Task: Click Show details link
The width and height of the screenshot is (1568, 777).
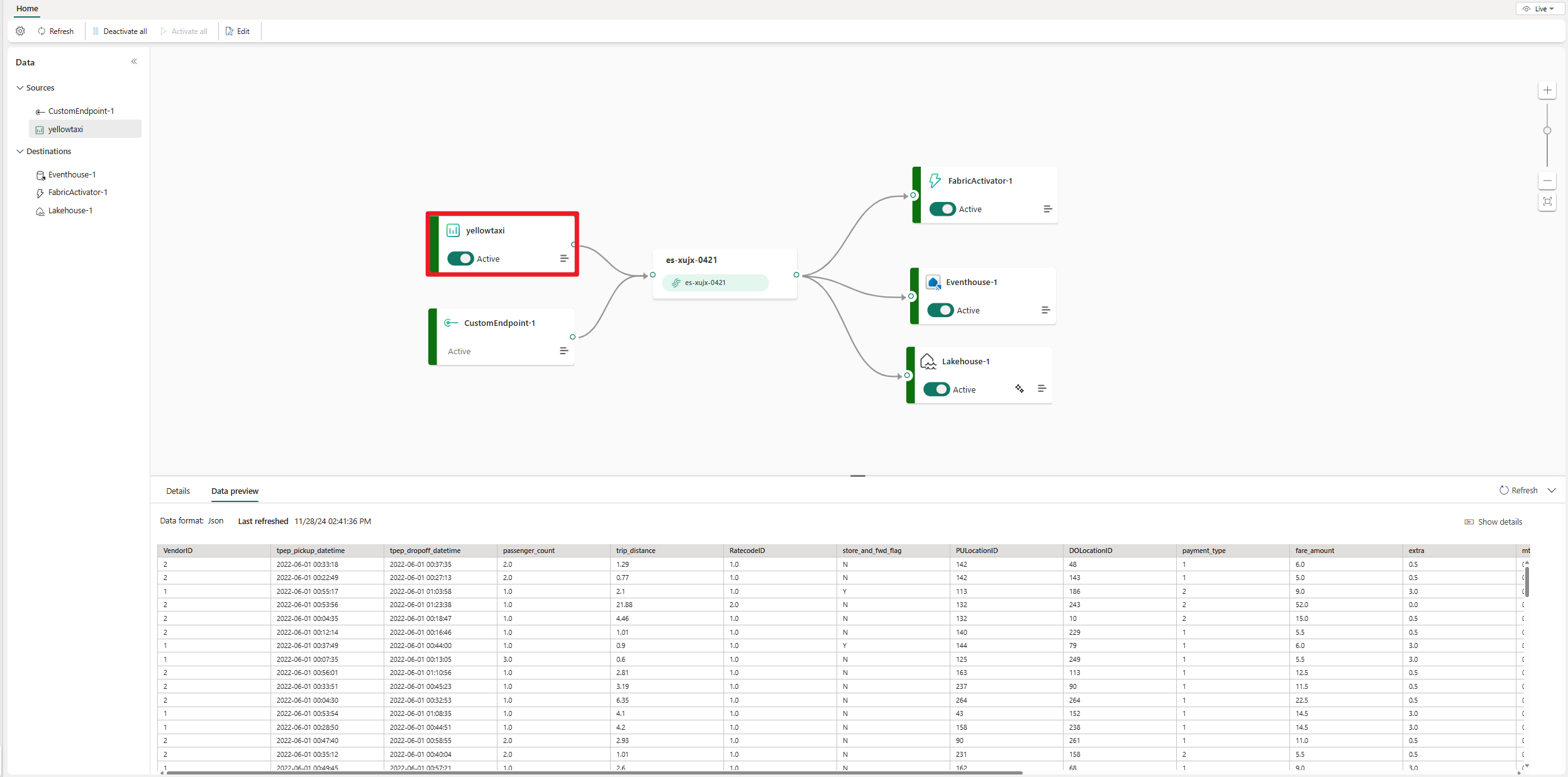Action: (1494, 522)
